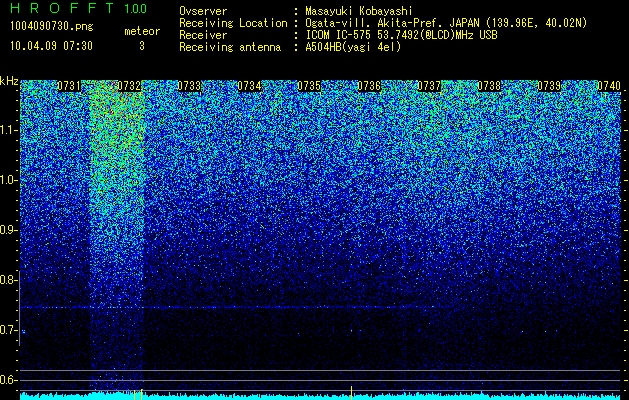
Task: Click the Receiving antenna field label
Action: 230,47
